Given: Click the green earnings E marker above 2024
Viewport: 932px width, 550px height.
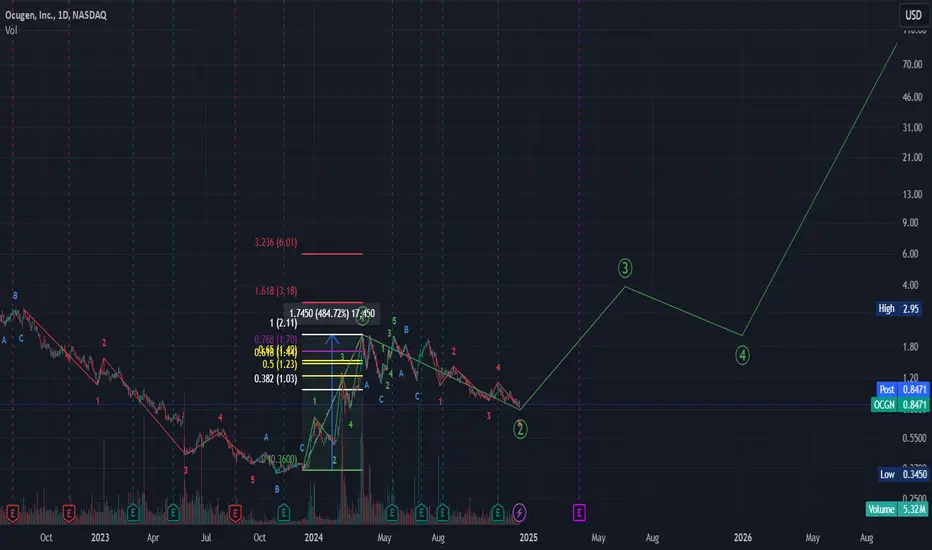Looking at the screenshot, I should coord(284,512).
